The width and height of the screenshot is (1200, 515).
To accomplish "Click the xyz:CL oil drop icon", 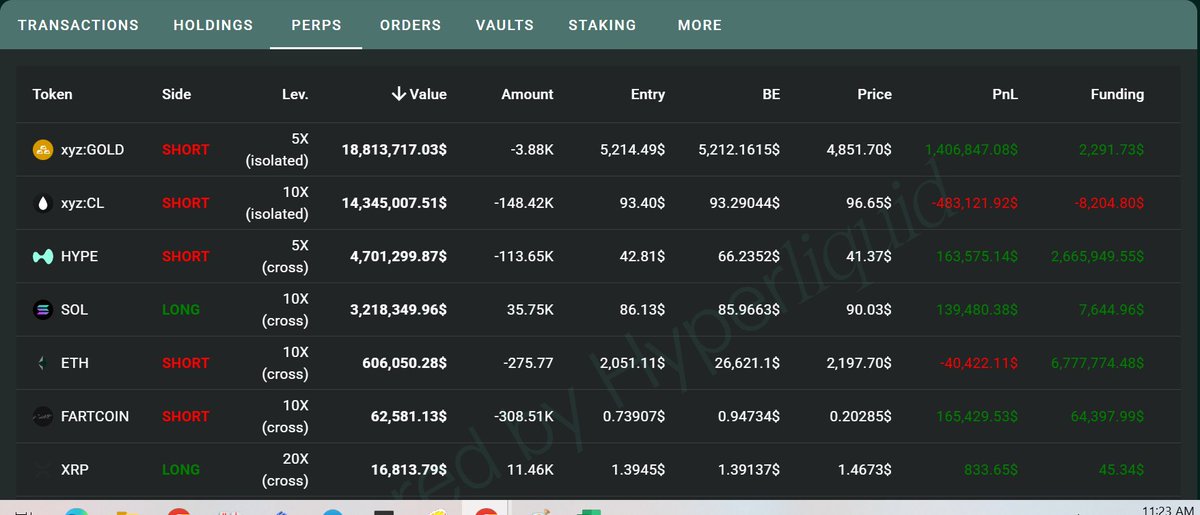I will [43, 203].
